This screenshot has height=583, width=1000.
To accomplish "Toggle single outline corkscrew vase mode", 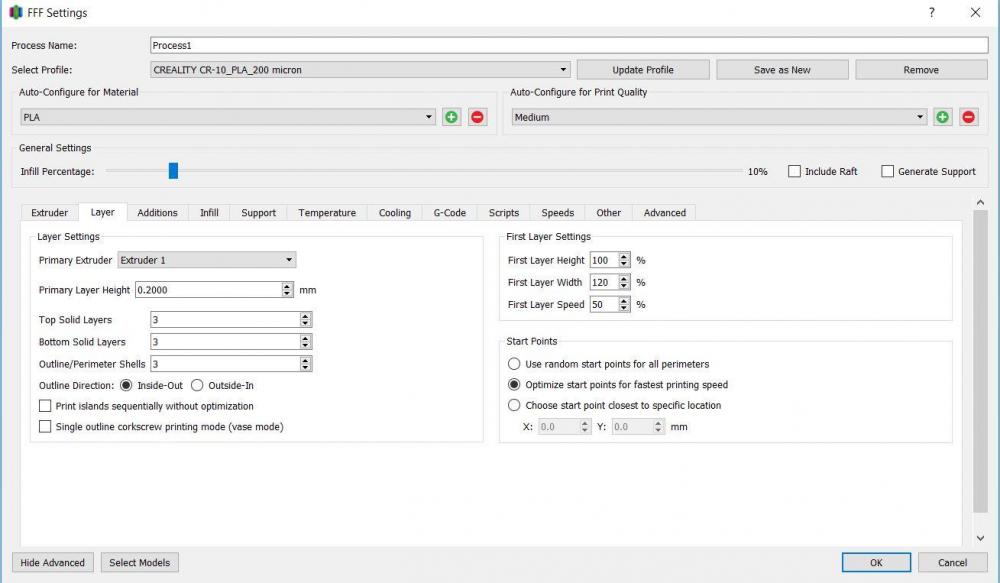I will [45, 427].
